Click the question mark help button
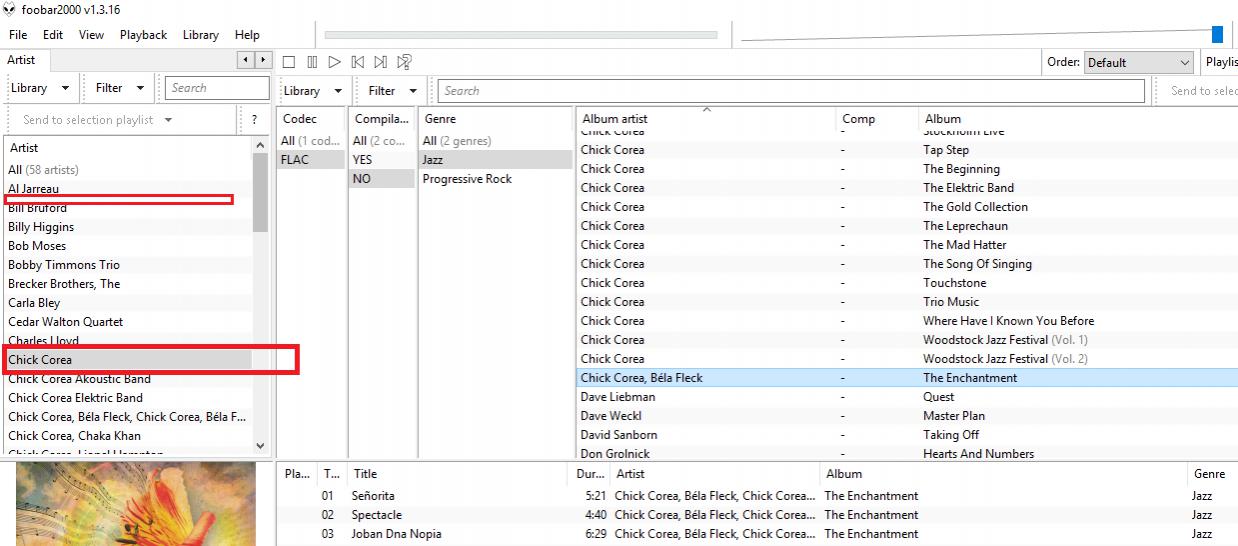The image size is (1238, 546). tap(254, 120)
